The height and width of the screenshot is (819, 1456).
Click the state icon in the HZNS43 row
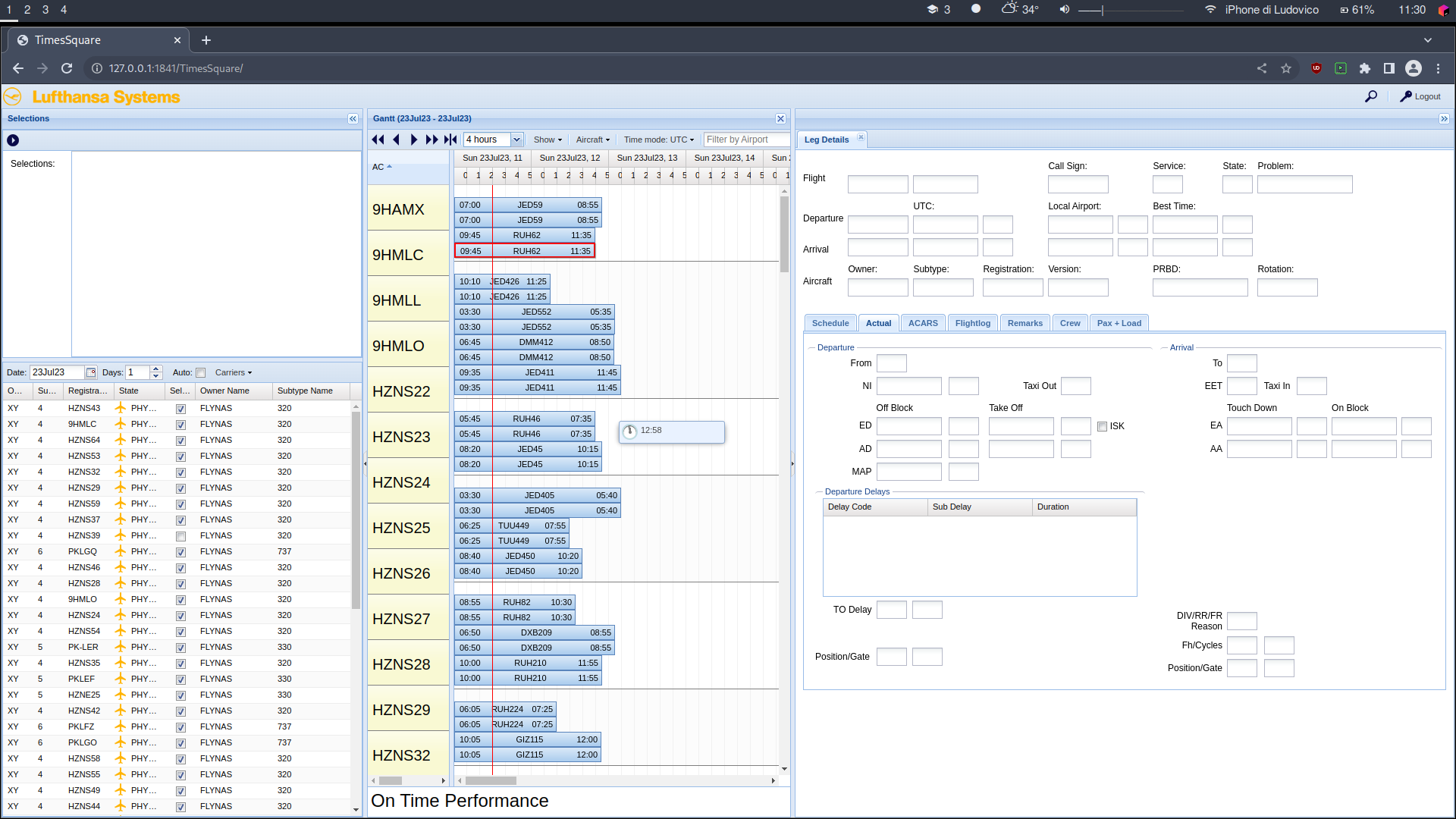pyautogui.click(x=121, y=408)
